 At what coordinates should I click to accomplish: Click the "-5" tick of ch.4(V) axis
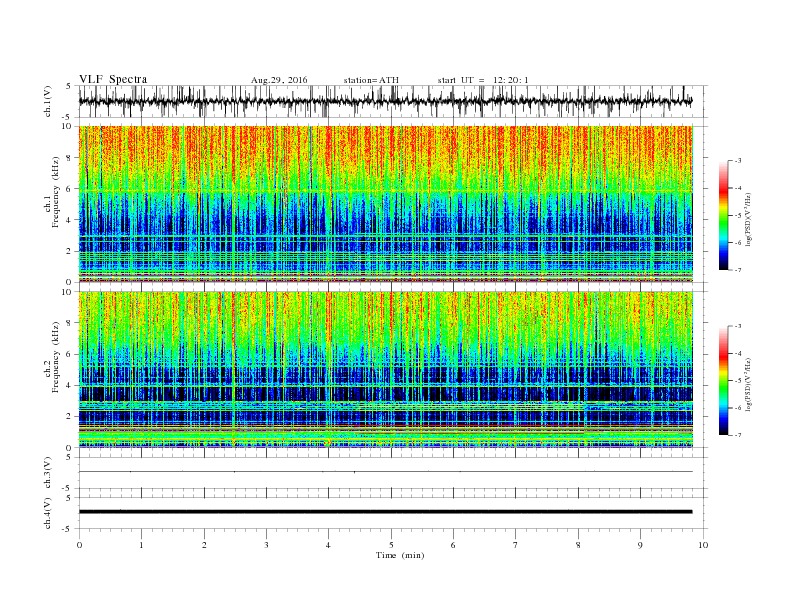point(68,529)
